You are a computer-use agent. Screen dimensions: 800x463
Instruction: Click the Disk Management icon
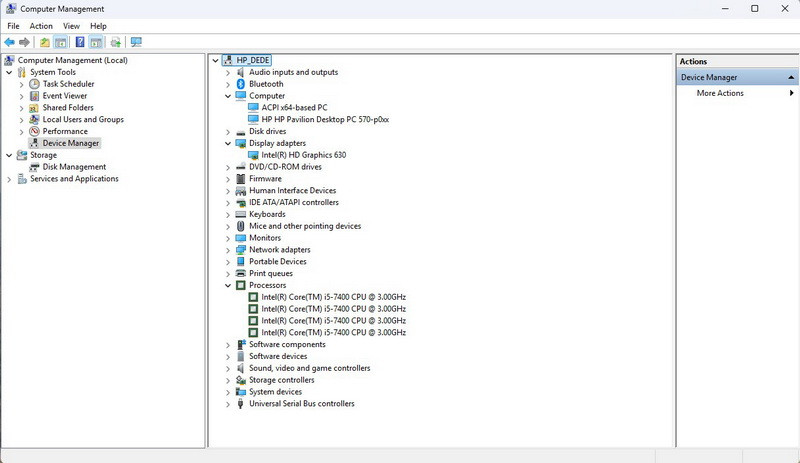pyautogui.click(x=34, y=167)
